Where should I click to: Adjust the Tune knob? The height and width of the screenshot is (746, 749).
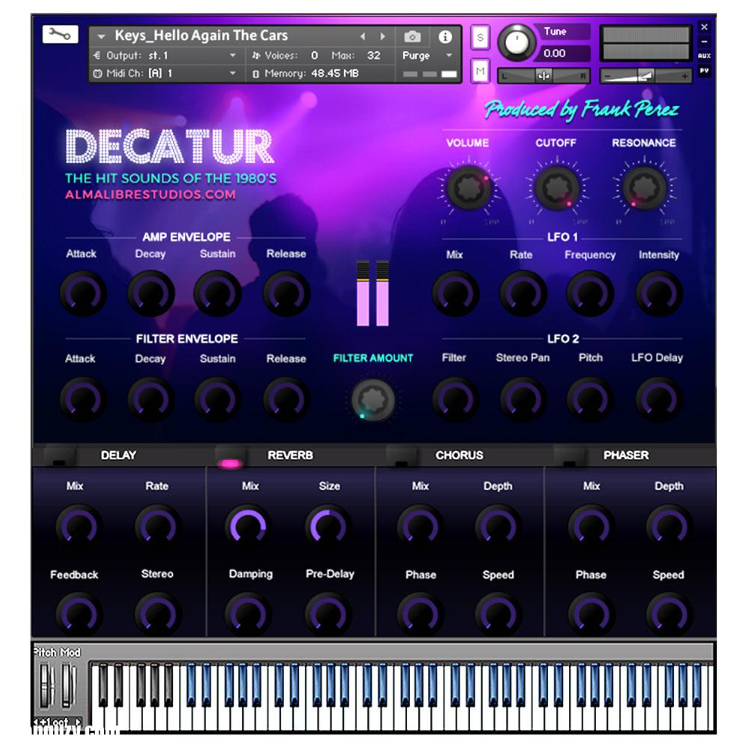tap(516, 42)
